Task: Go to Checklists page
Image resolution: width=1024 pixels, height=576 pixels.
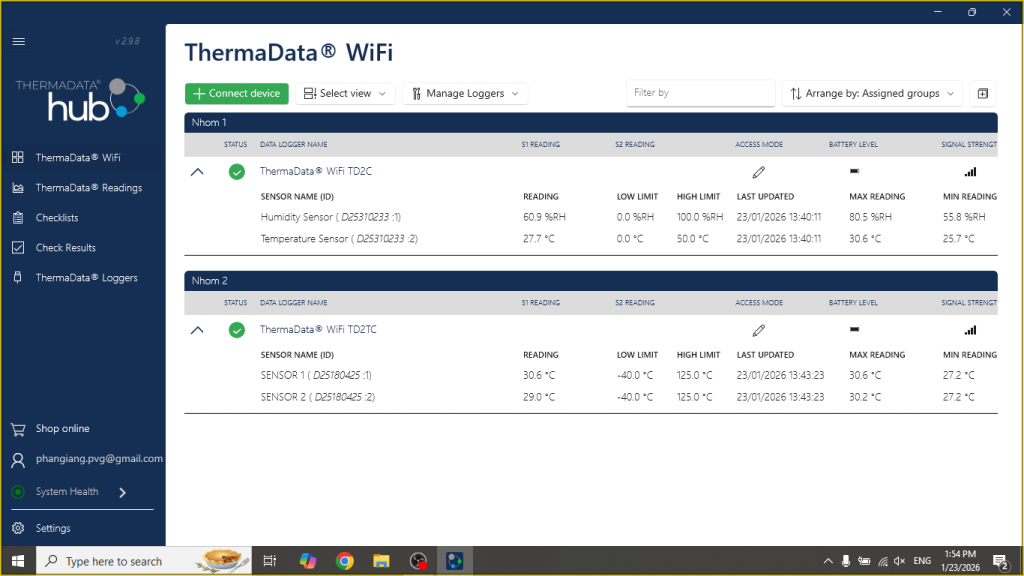Action: [x=57, y=217]
